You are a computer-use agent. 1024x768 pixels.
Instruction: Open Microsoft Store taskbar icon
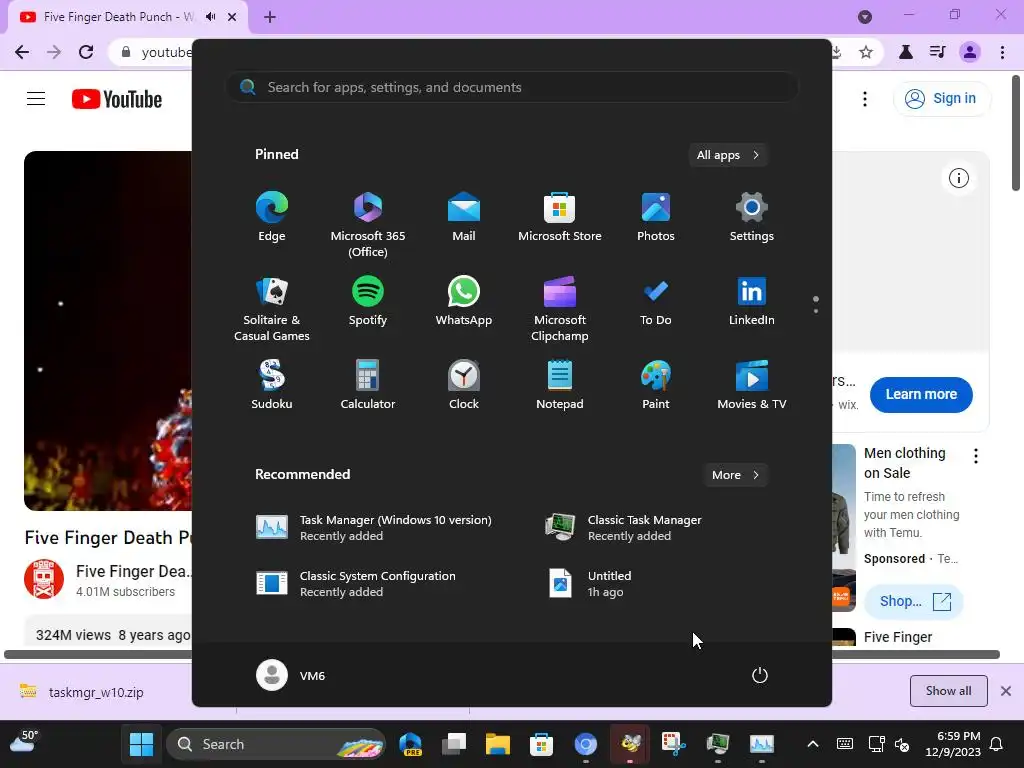(541, 744)
